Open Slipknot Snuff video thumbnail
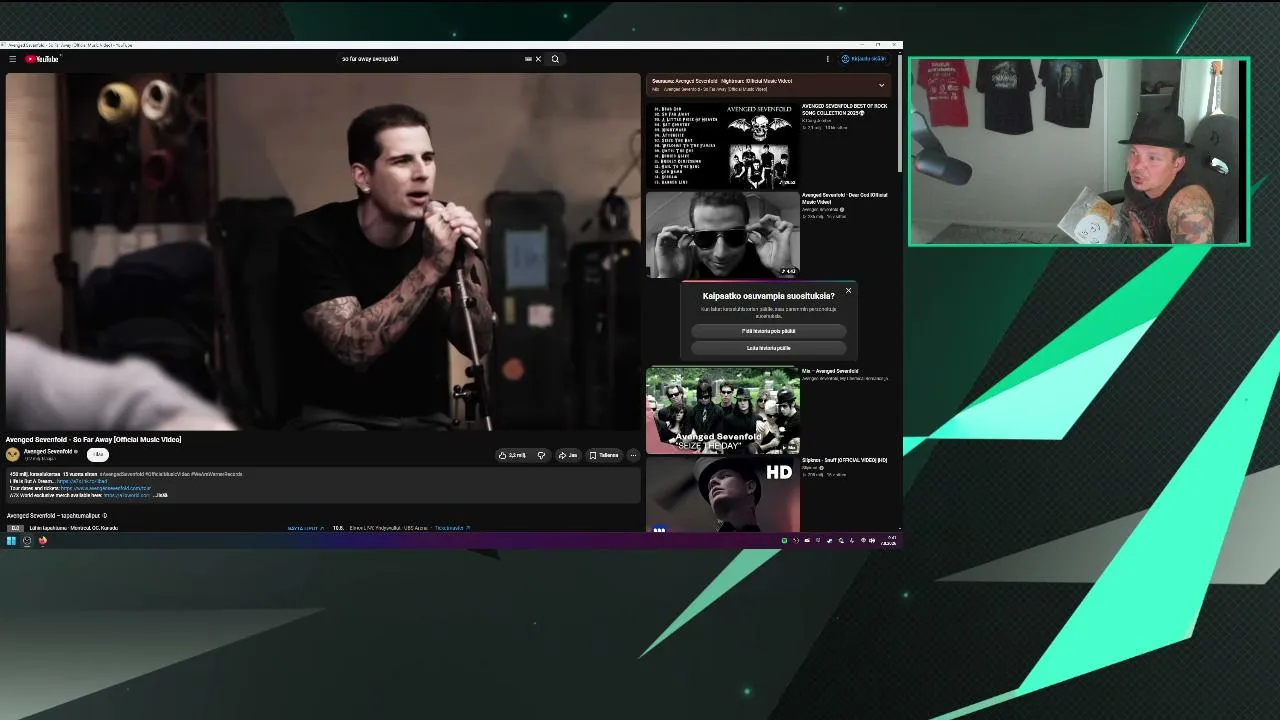The width and height of the screenshot is (1280, 720). click(x=722, y=495)
